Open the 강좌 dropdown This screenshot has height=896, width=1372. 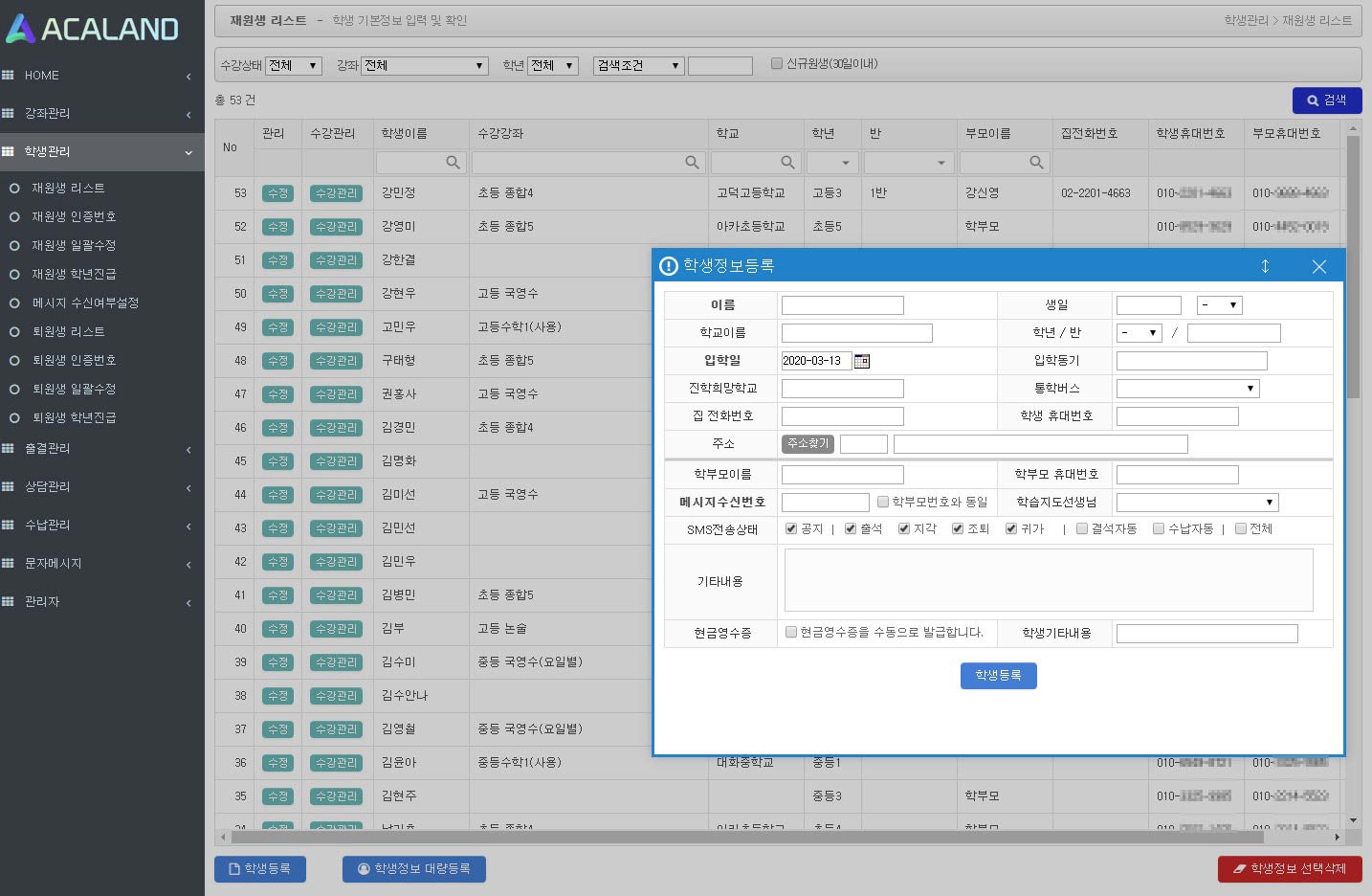coord(425,65)
